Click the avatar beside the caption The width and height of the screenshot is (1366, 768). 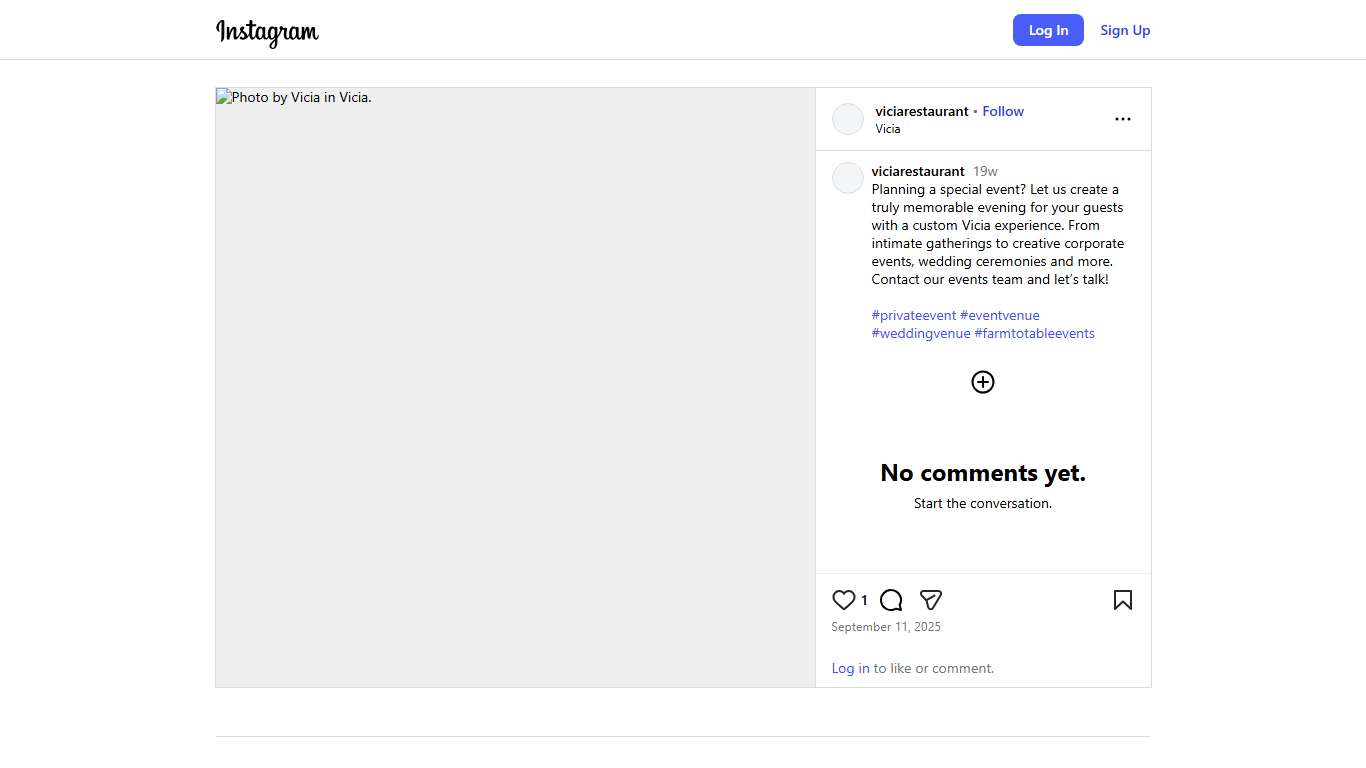coord(848,178)
